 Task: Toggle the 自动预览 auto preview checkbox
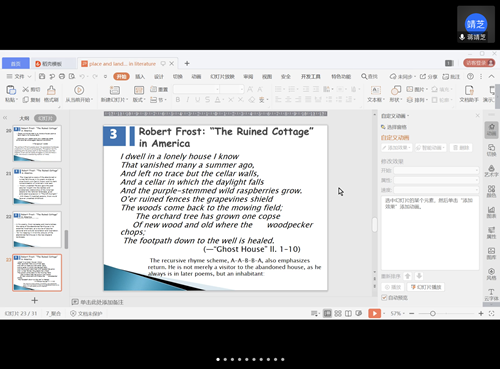point(384,297)
